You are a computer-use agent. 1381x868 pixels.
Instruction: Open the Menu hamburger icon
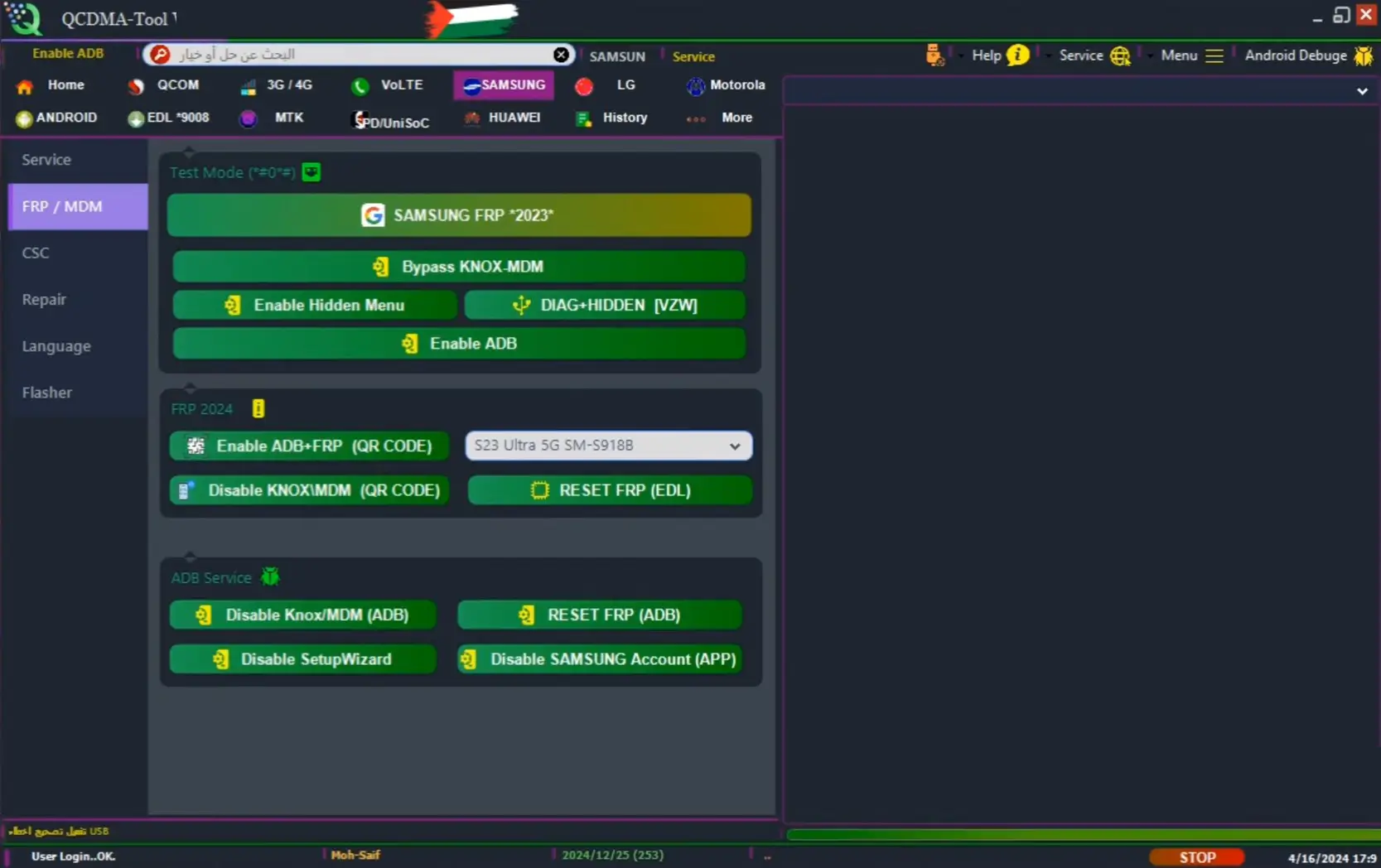coord(1214,55)
